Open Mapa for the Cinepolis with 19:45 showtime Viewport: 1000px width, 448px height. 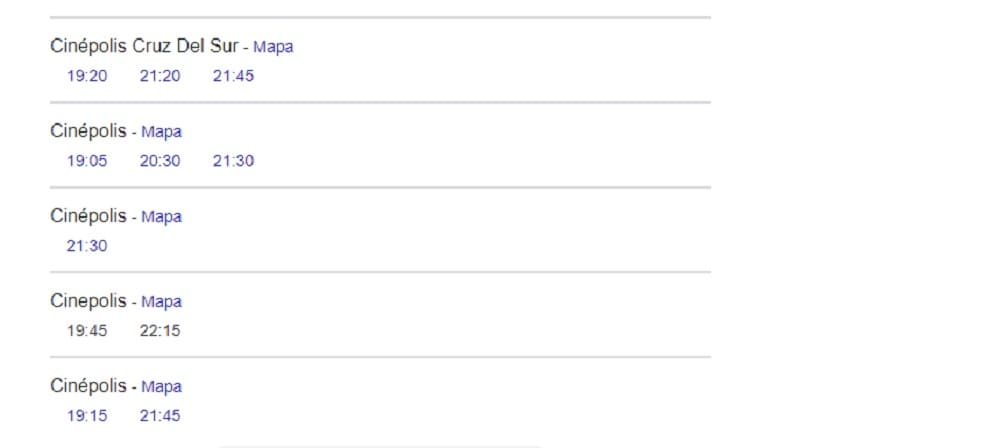[x=162, y=302]
